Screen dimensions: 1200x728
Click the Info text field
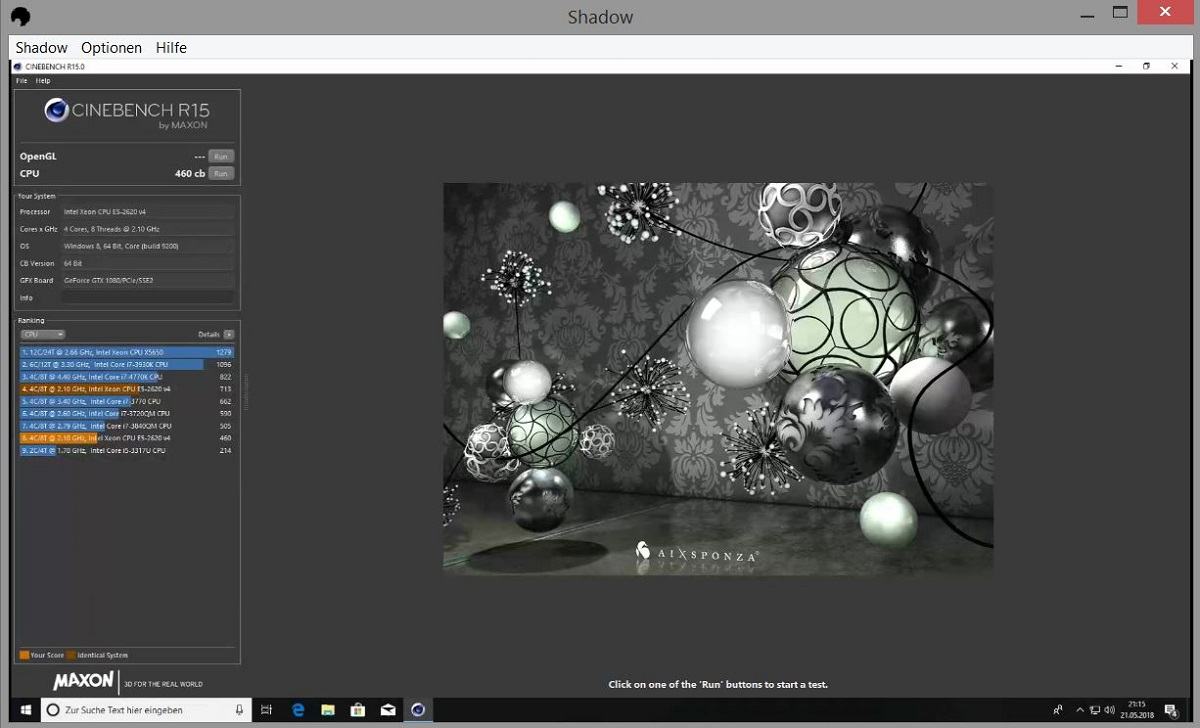[x=147, y=298]
